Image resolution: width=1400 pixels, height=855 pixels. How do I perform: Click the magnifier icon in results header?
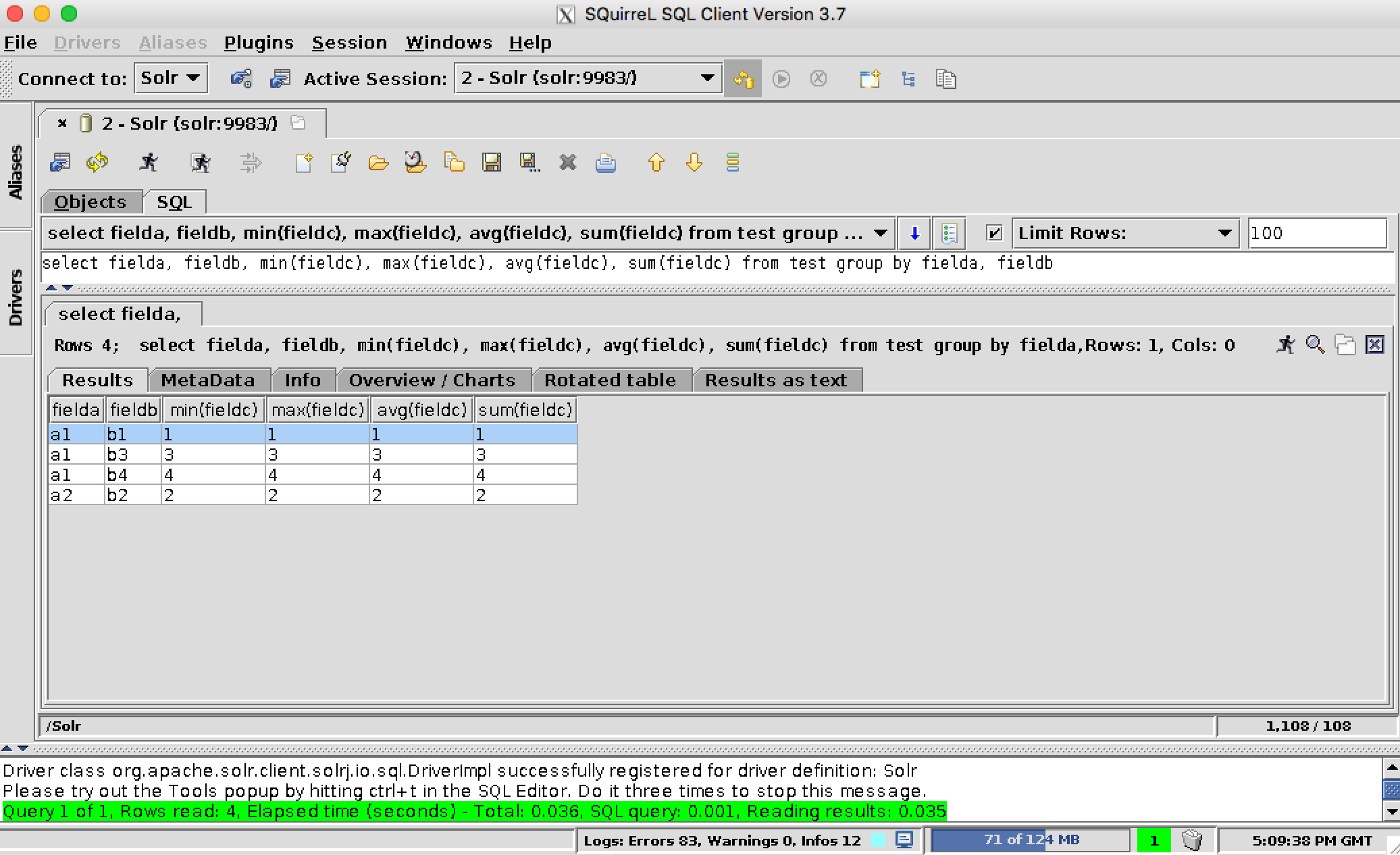coord(1314,344)
